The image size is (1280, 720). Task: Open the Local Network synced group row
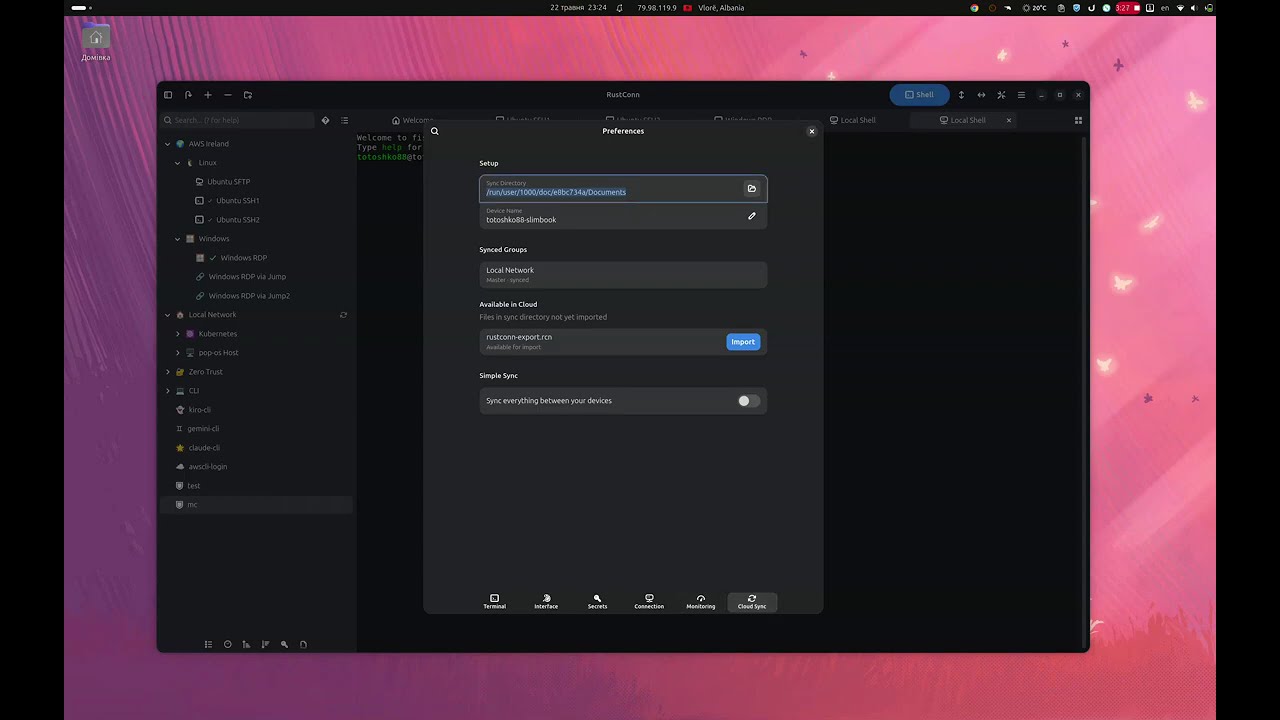[x=623, y=274]
